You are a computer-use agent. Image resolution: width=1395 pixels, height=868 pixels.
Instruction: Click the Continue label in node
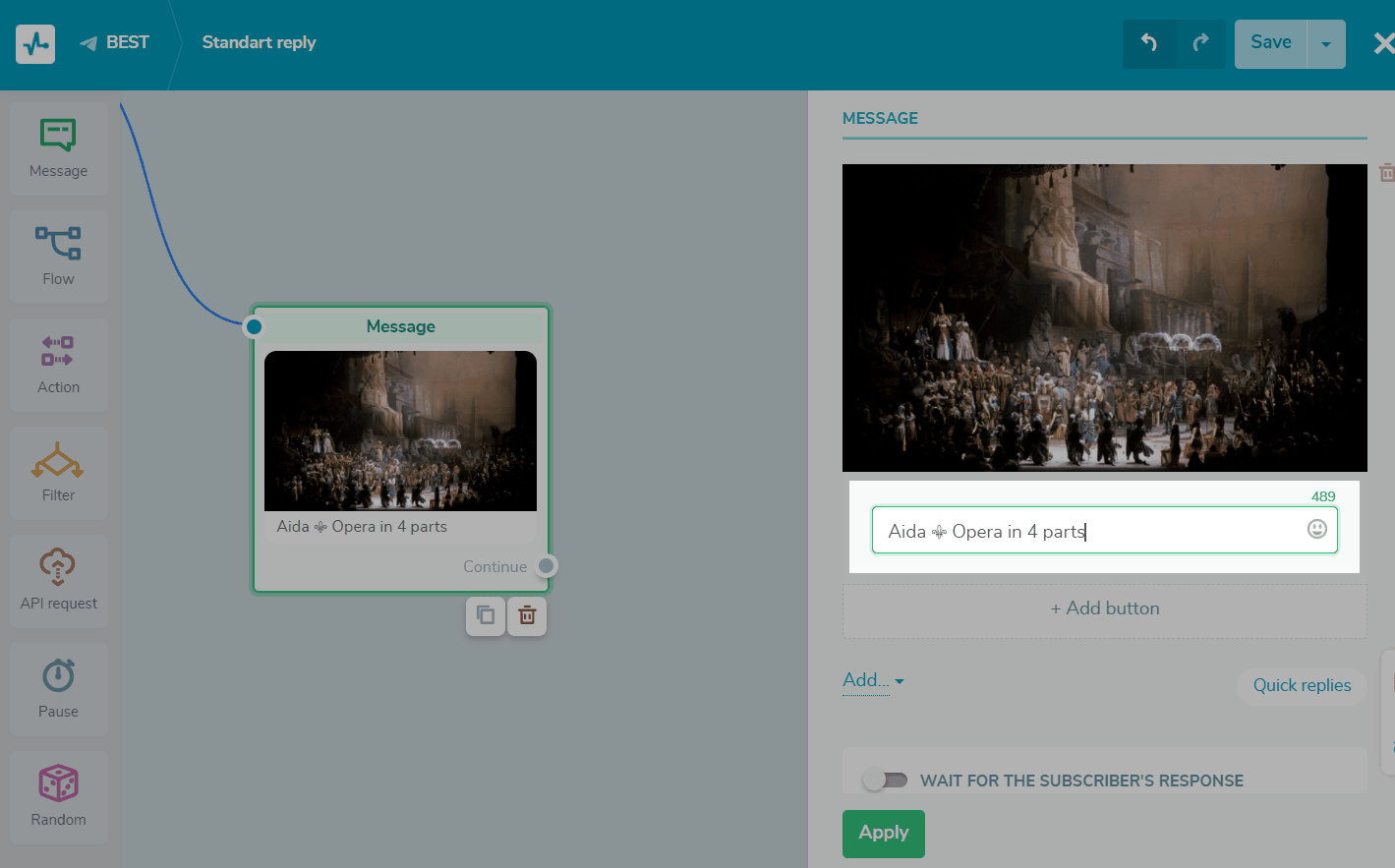(x=495, y=567)
